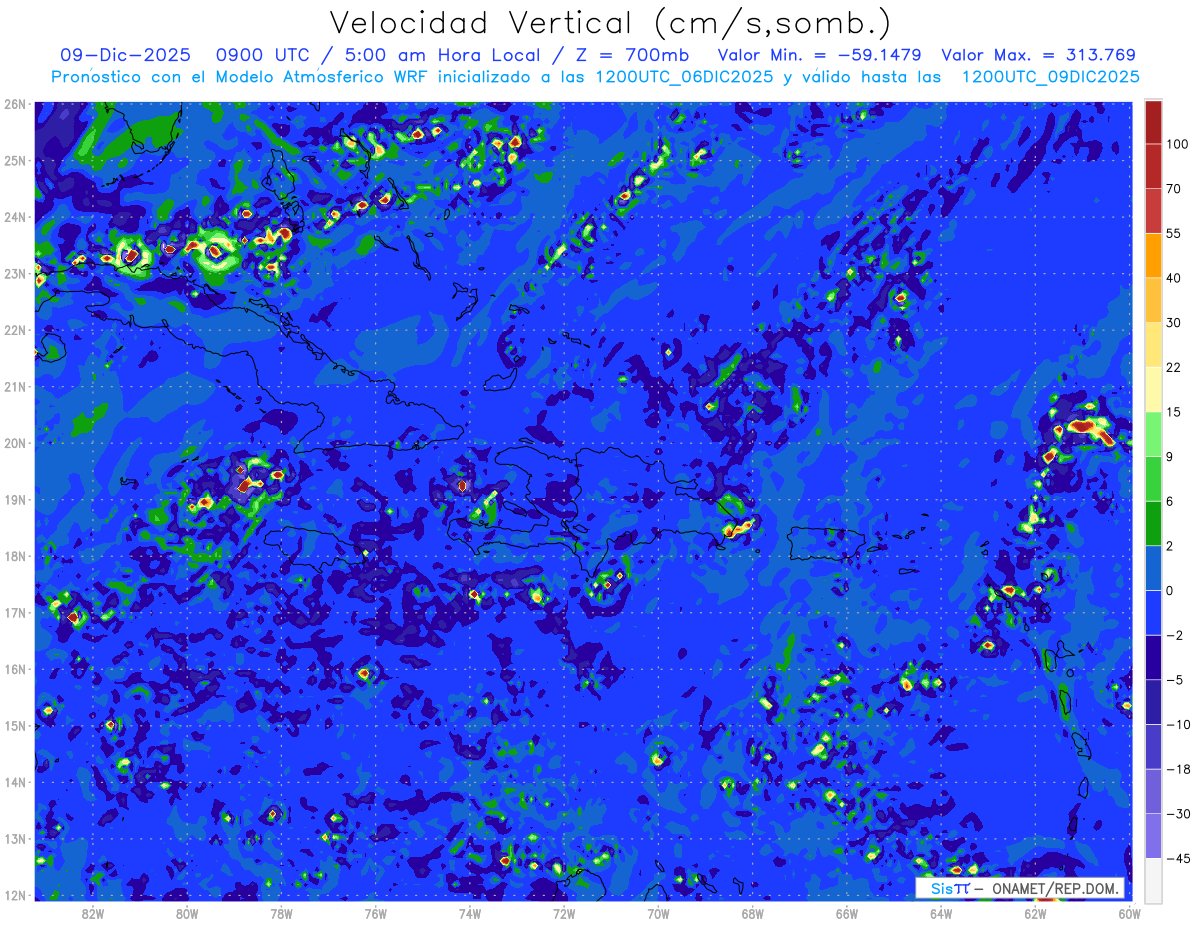1200x927 pixels.
Task: Click the longitude label "76W"
Action: pos(375,913)
